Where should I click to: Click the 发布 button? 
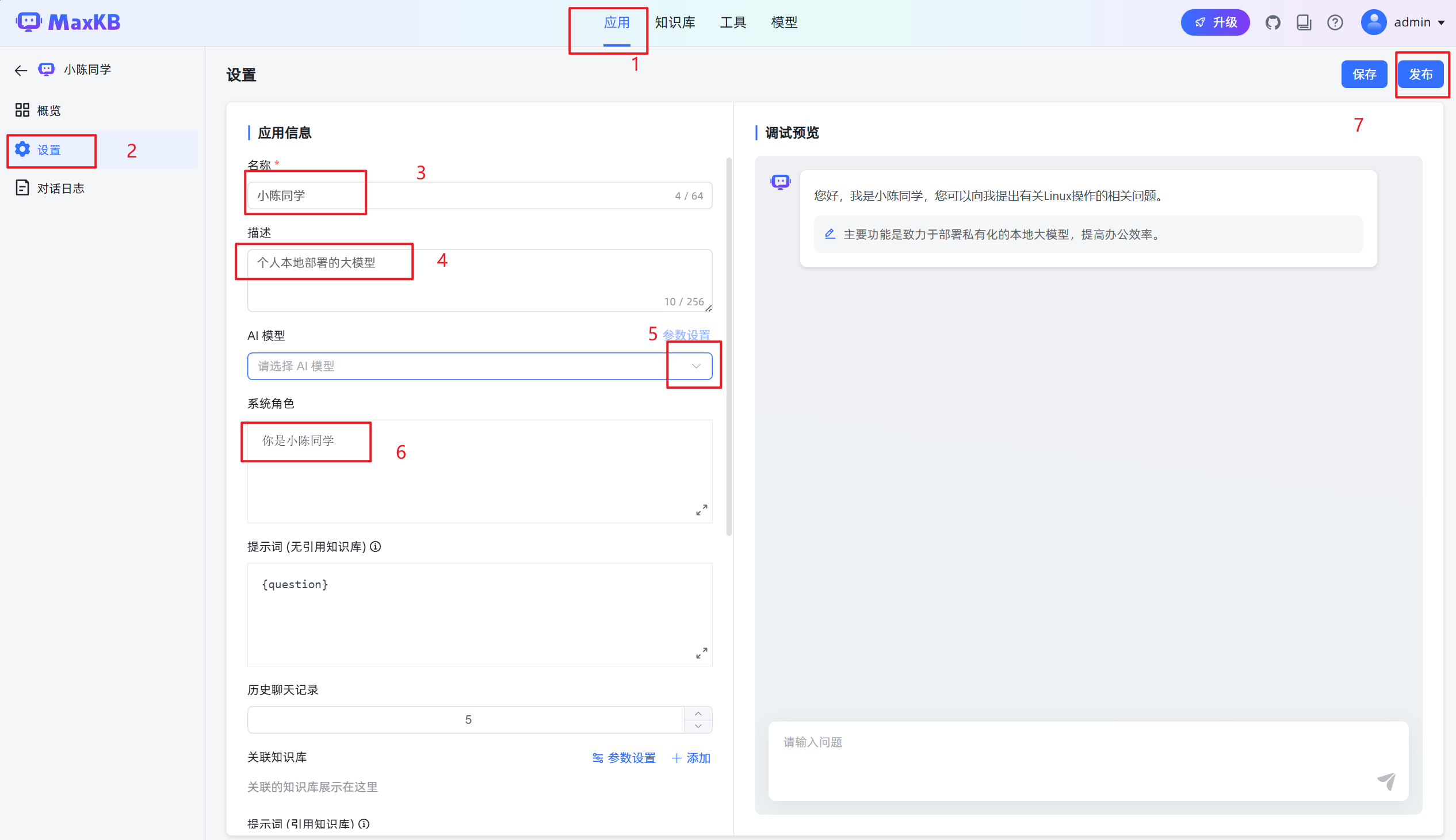point(1420,74)
